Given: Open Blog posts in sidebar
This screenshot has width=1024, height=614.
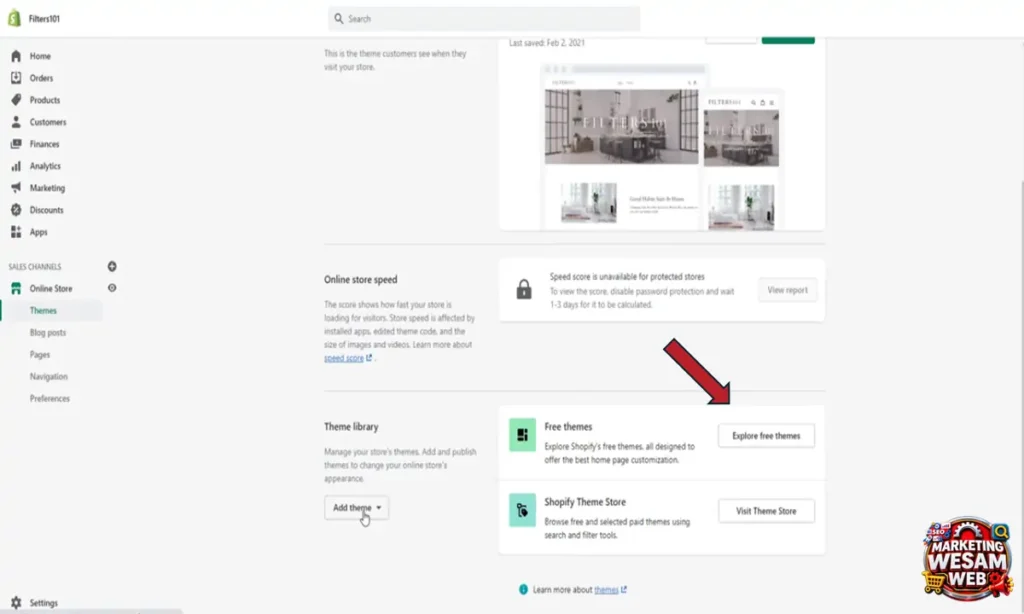Looking at the screenshot, I should click(x=48, y=332).
